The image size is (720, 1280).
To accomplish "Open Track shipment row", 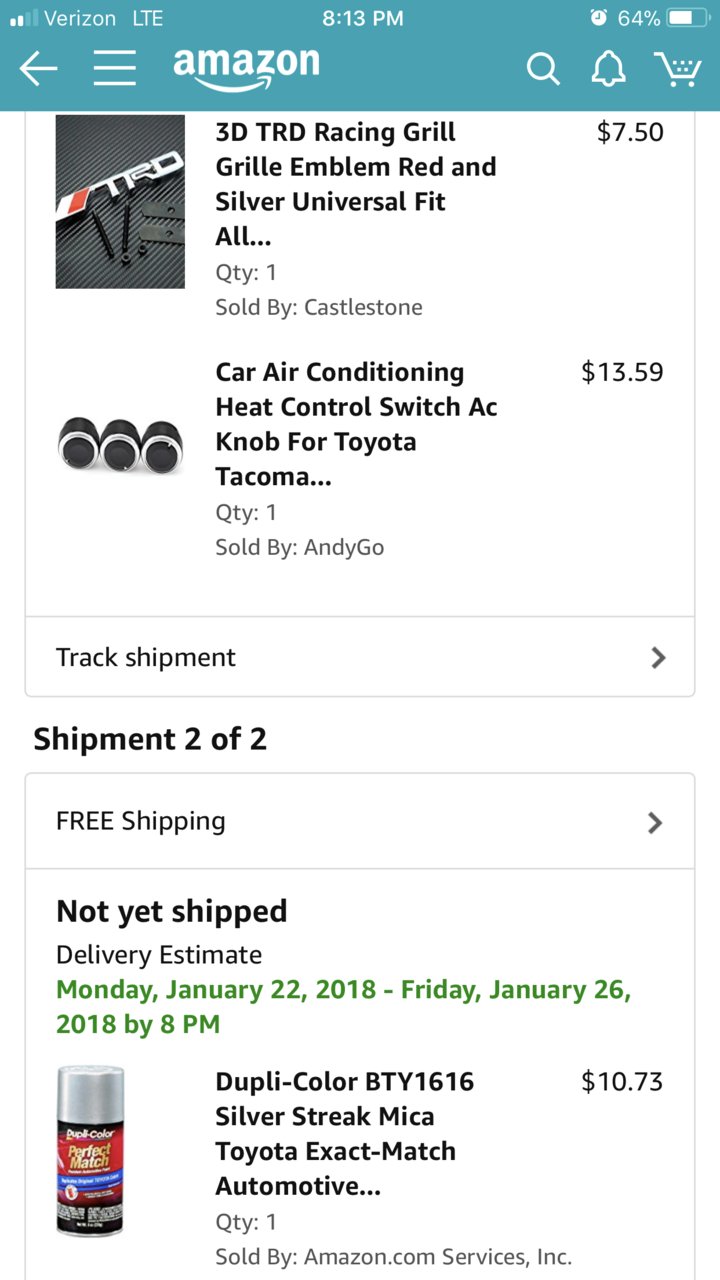I will pos(360,657).
